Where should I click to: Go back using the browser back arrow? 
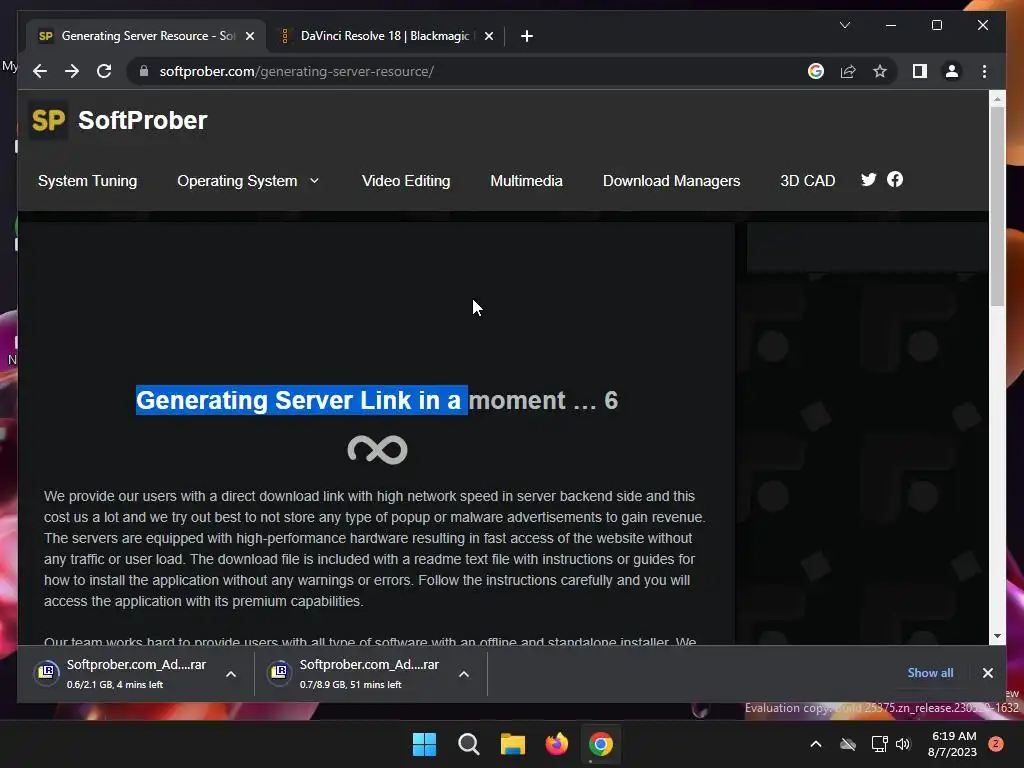click(x=40, y=71)
